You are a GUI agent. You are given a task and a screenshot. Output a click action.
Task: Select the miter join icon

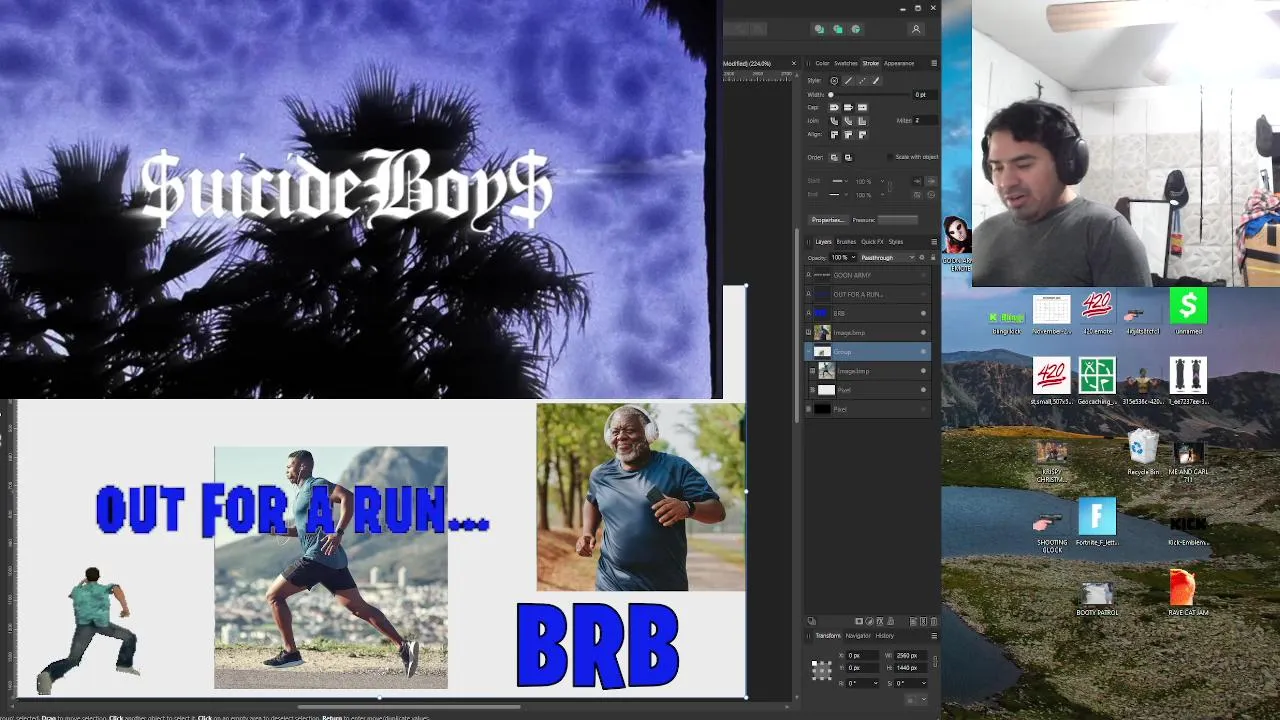(x=862, y=121)
